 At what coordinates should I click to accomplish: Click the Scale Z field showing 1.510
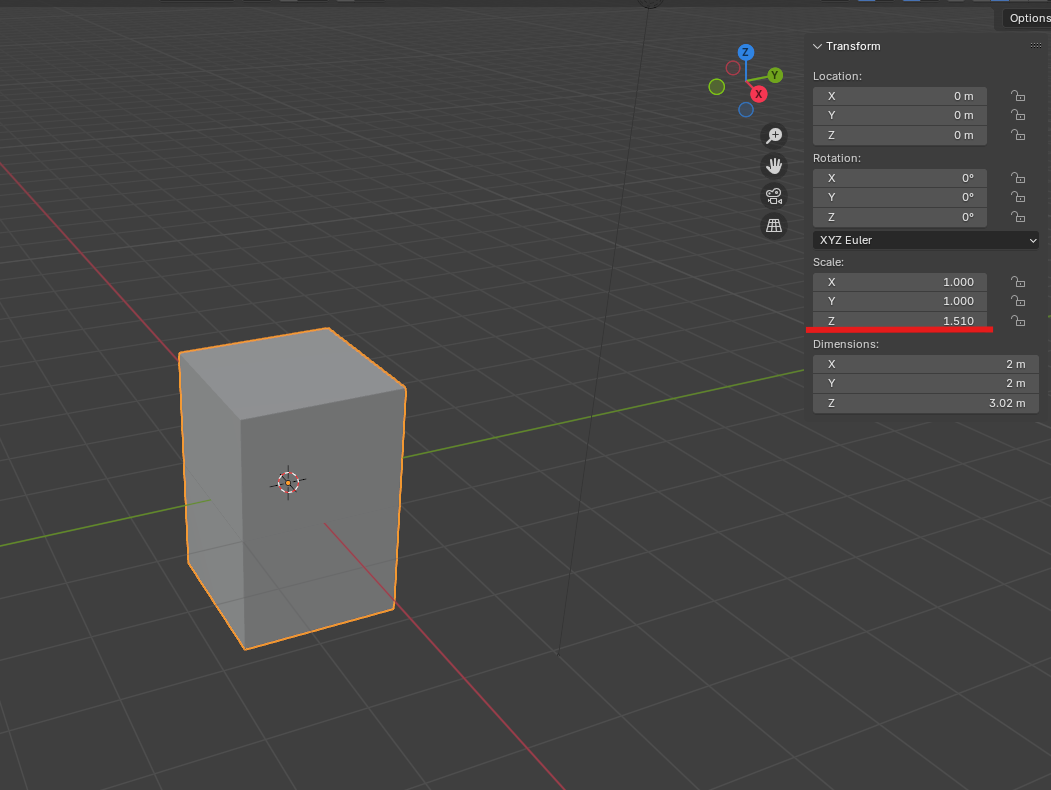(900, 320)
